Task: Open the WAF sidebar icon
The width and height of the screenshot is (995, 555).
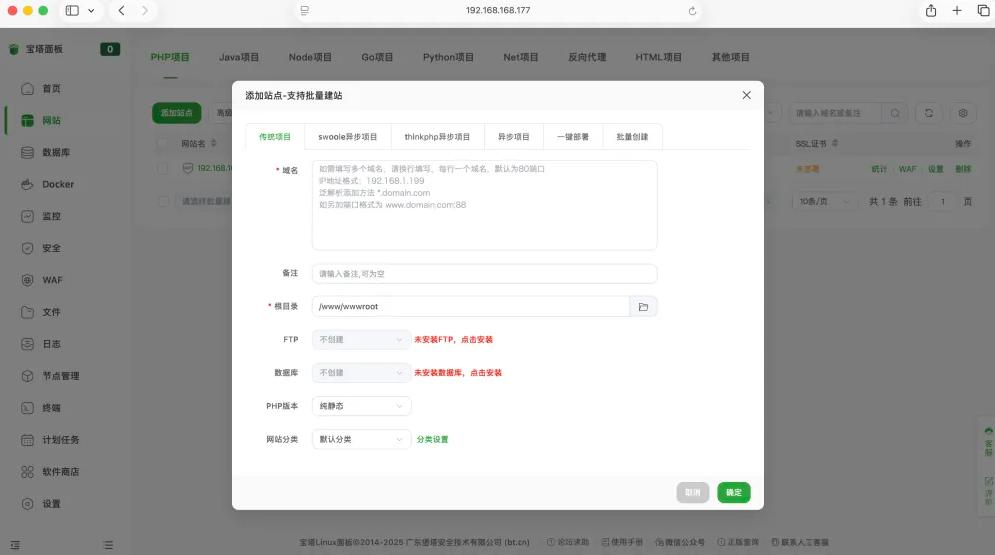Action: pyautogui.click(x=27, y=280)
